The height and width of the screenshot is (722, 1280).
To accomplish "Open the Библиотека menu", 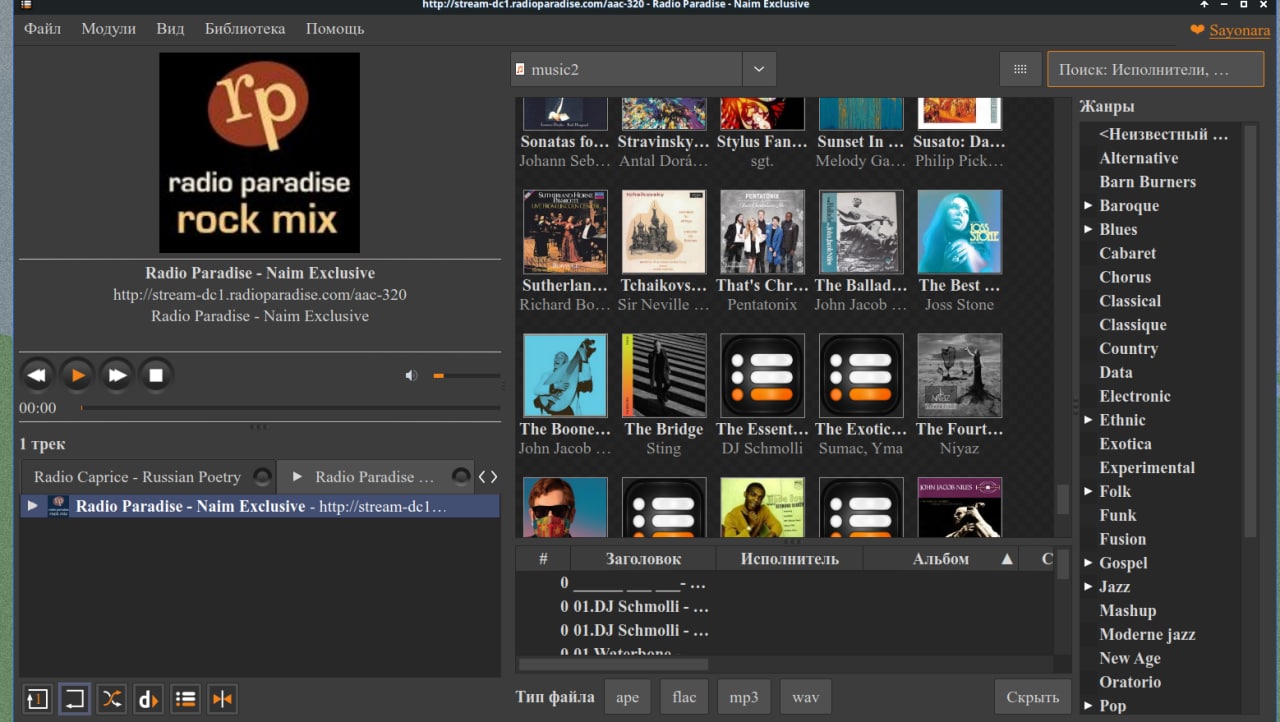I will (x=245, y=29).
